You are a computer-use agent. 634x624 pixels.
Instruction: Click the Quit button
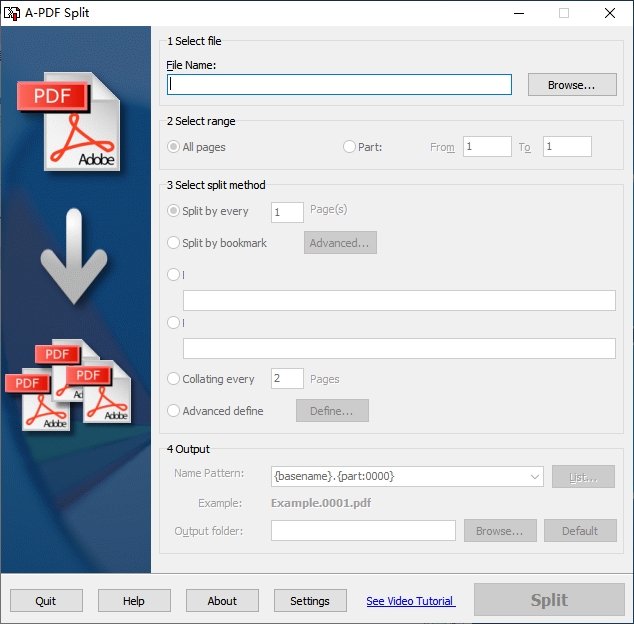(x=46, y=601)
